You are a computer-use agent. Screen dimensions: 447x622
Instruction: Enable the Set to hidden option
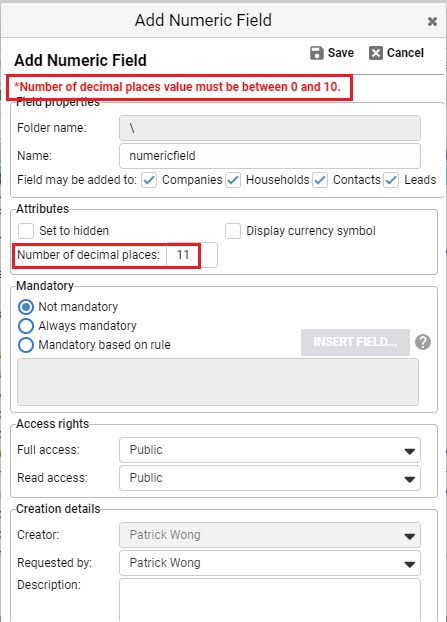click(26, 231)
